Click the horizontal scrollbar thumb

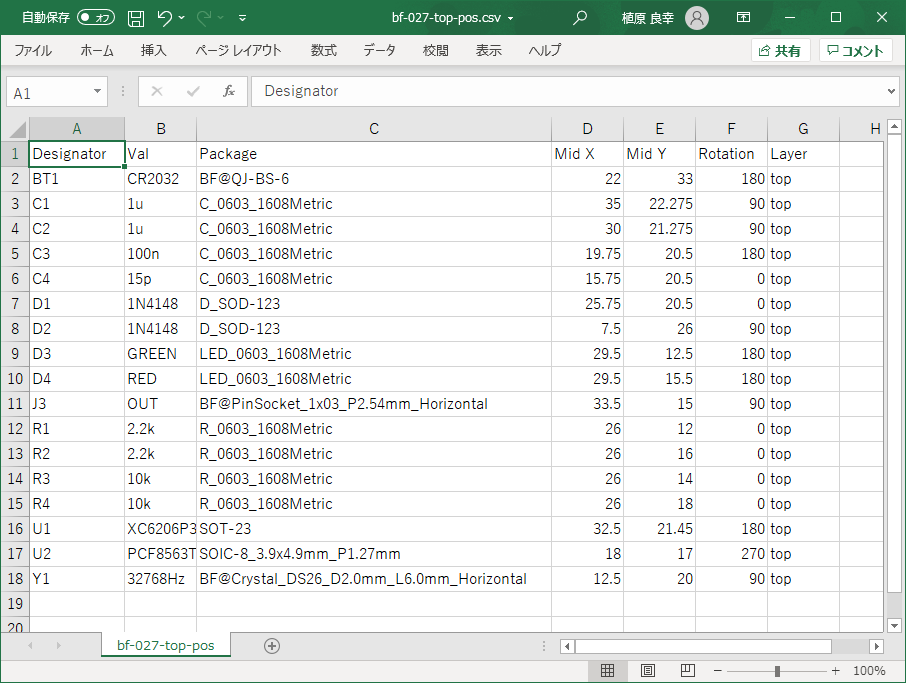[703, 646]
